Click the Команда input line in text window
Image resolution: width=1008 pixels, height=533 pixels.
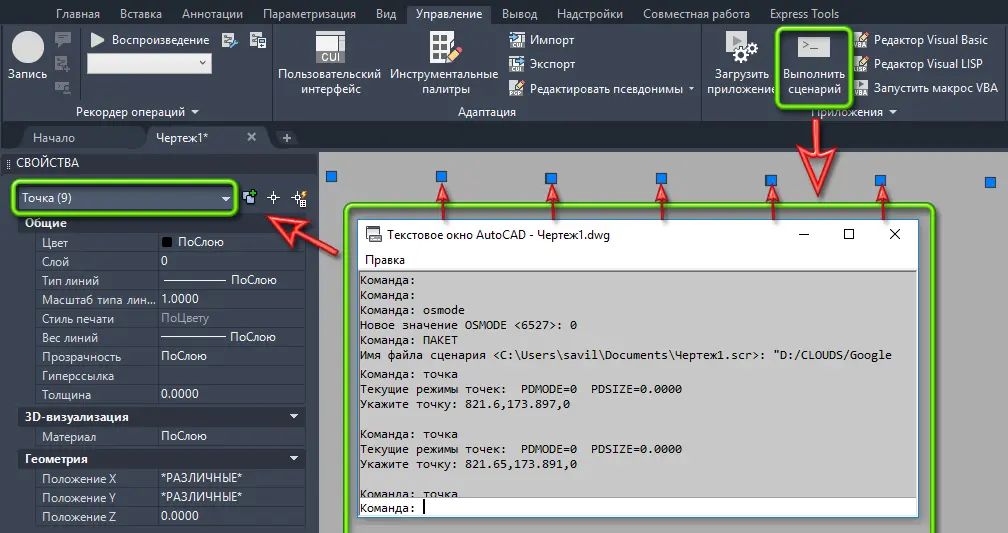click(660, 507)
